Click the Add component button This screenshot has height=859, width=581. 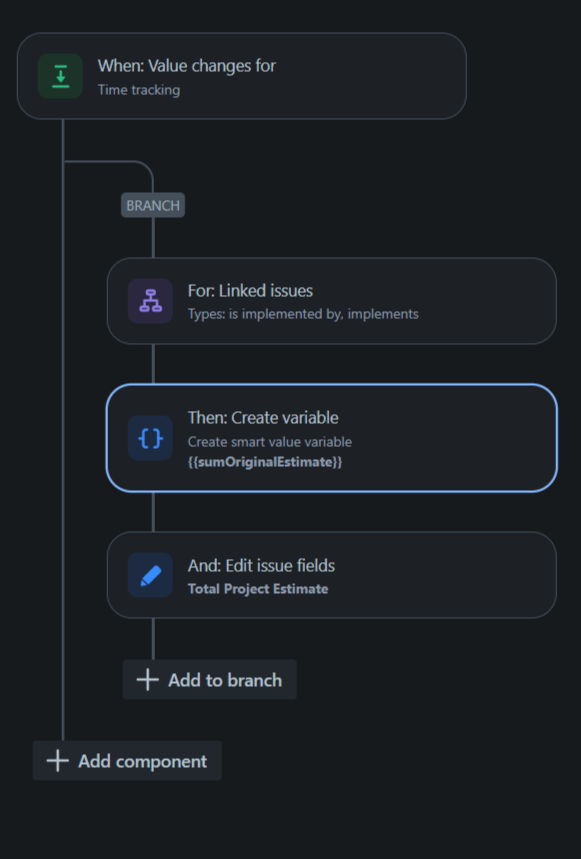pyautogui.click(x=127, y=760)
